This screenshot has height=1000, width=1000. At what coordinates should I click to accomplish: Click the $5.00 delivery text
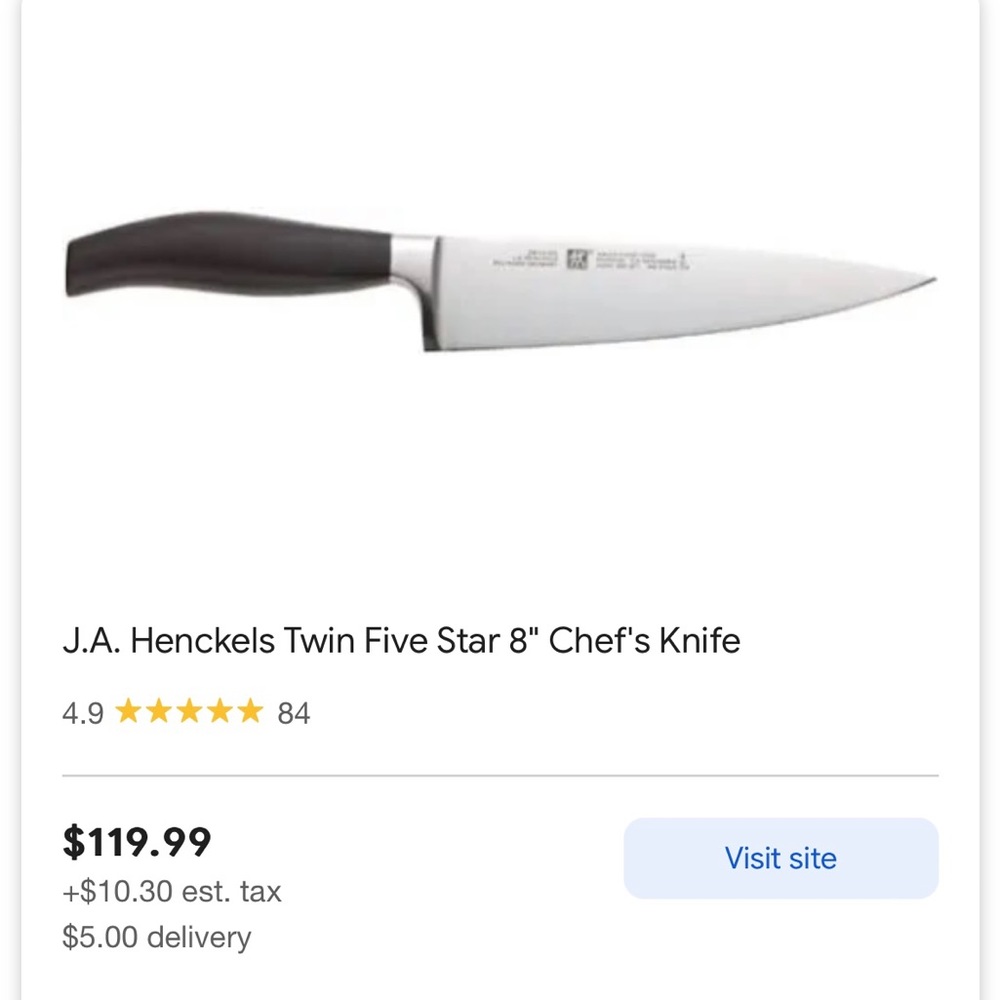(157, 938)
